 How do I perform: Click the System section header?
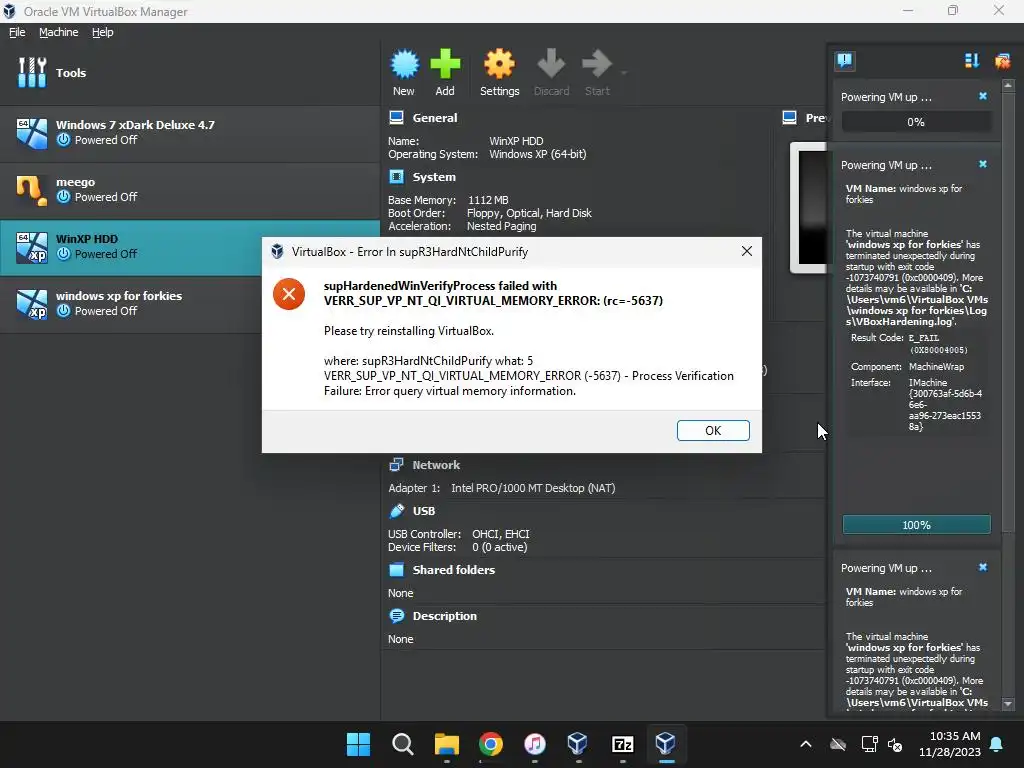coord(434,177)
